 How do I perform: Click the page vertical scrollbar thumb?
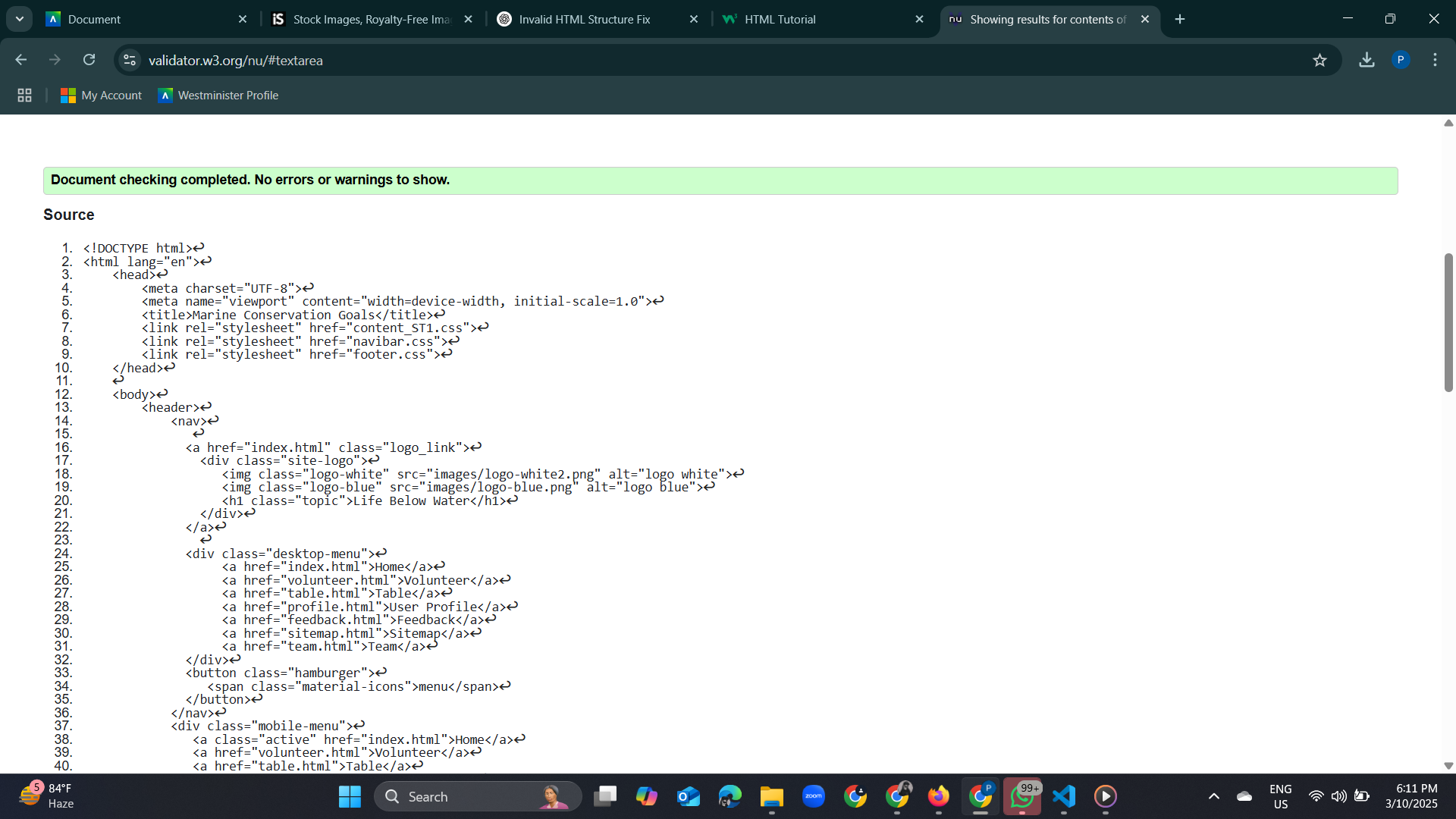[x=1448, y=322]
